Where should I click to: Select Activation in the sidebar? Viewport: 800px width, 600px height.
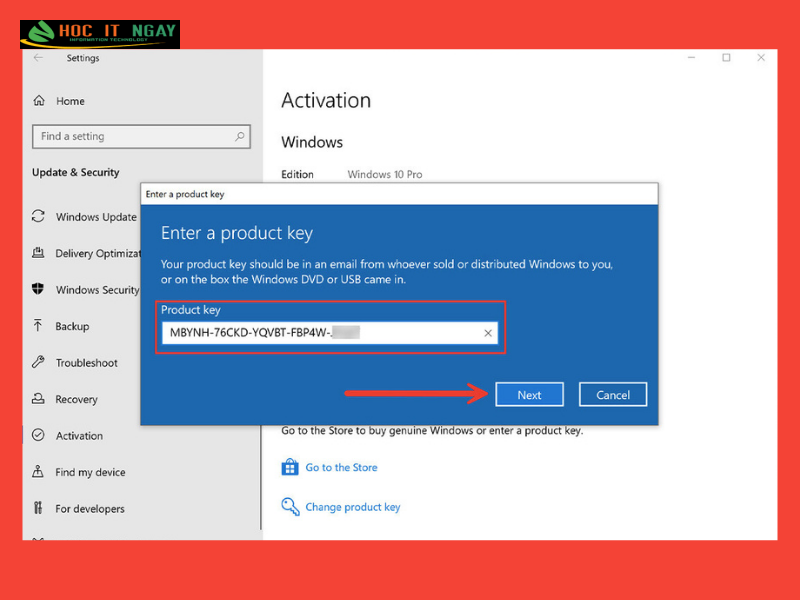(80, 436)
